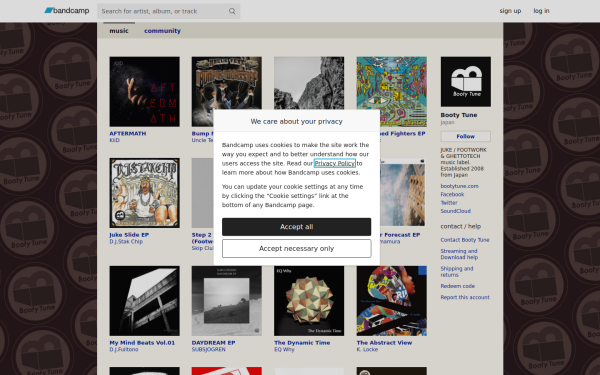Open Booty Tune's Twitter link

click(x=449, y=203)
